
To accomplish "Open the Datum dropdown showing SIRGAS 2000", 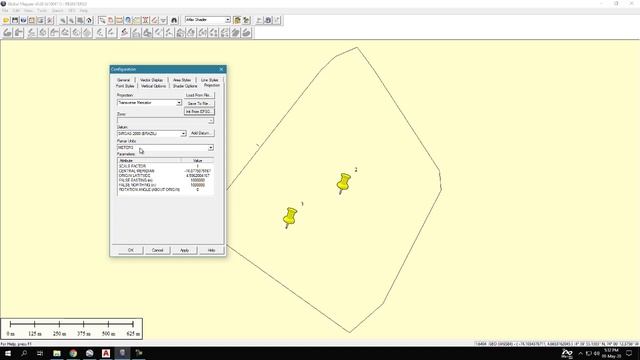I will [x=152, y=133].
